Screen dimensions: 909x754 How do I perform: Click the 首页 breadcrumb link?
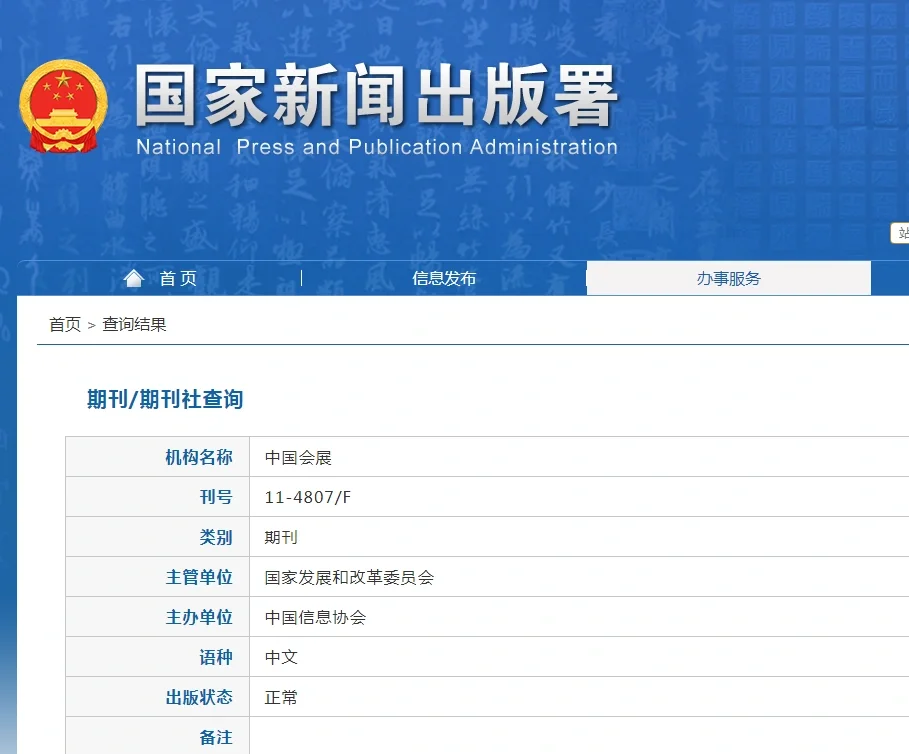coord(63,323)
